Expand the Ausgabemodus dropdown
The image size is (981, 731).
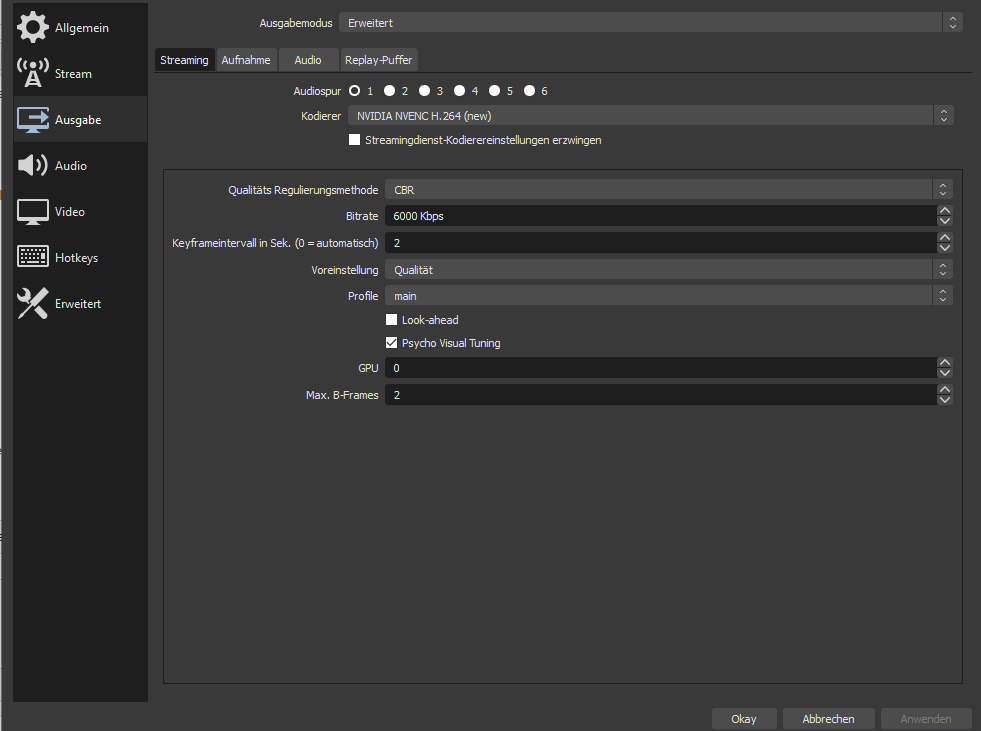coord(650,22)
